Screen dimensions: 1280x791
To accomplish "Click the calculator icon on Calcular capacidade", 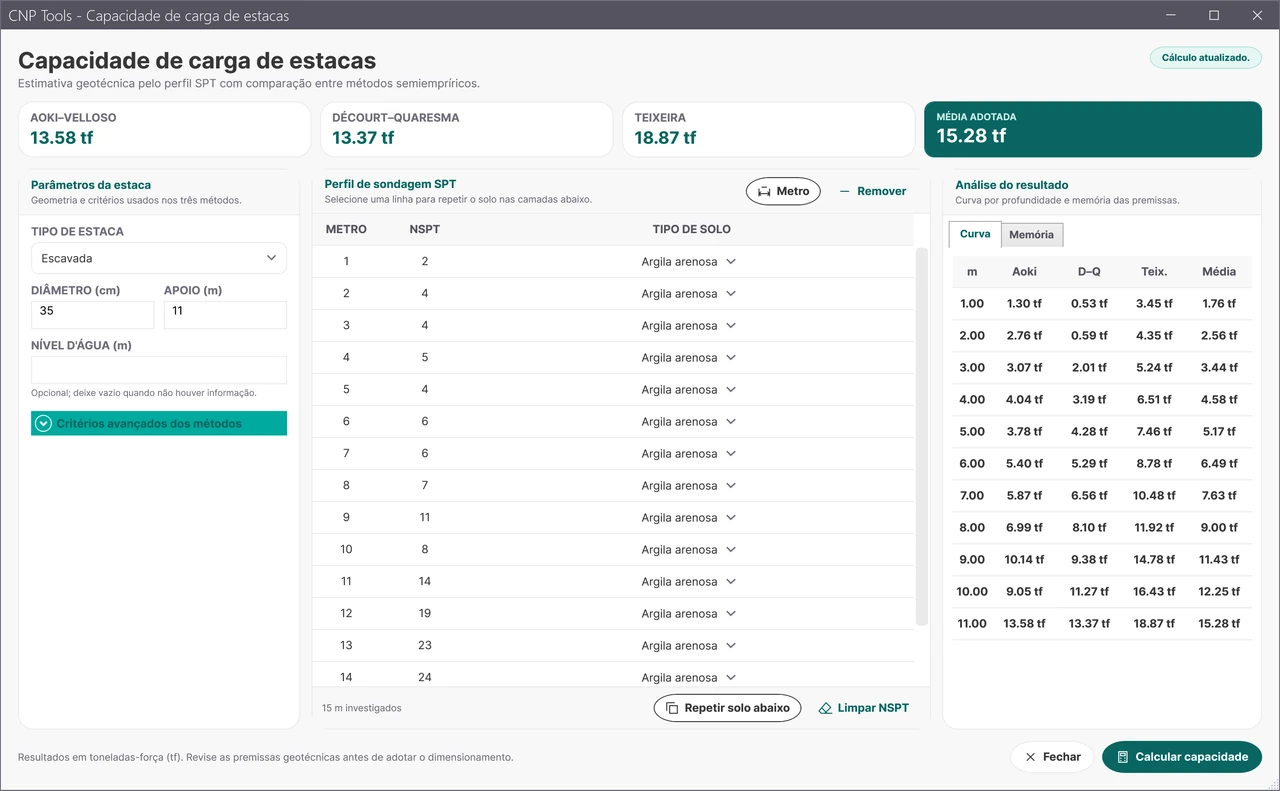I will (1123, 757).
